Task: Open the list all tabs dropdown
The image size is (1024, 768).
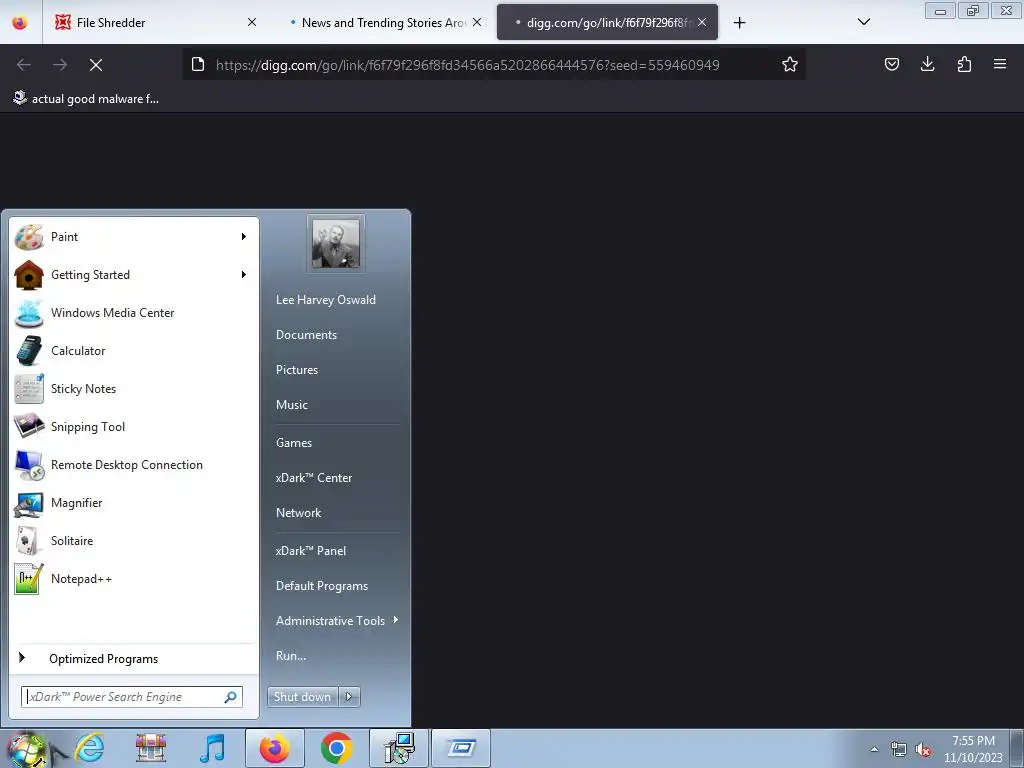Action: [863, 22]
